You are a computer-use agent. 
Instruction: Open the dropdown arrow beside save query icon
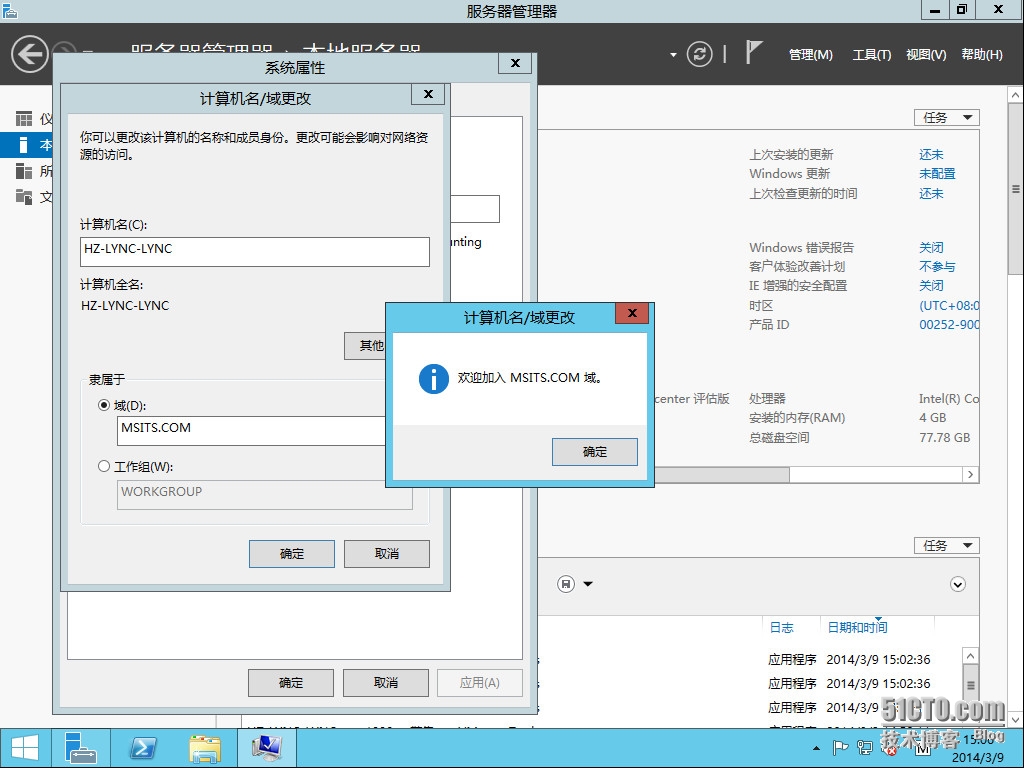(588, 584)
